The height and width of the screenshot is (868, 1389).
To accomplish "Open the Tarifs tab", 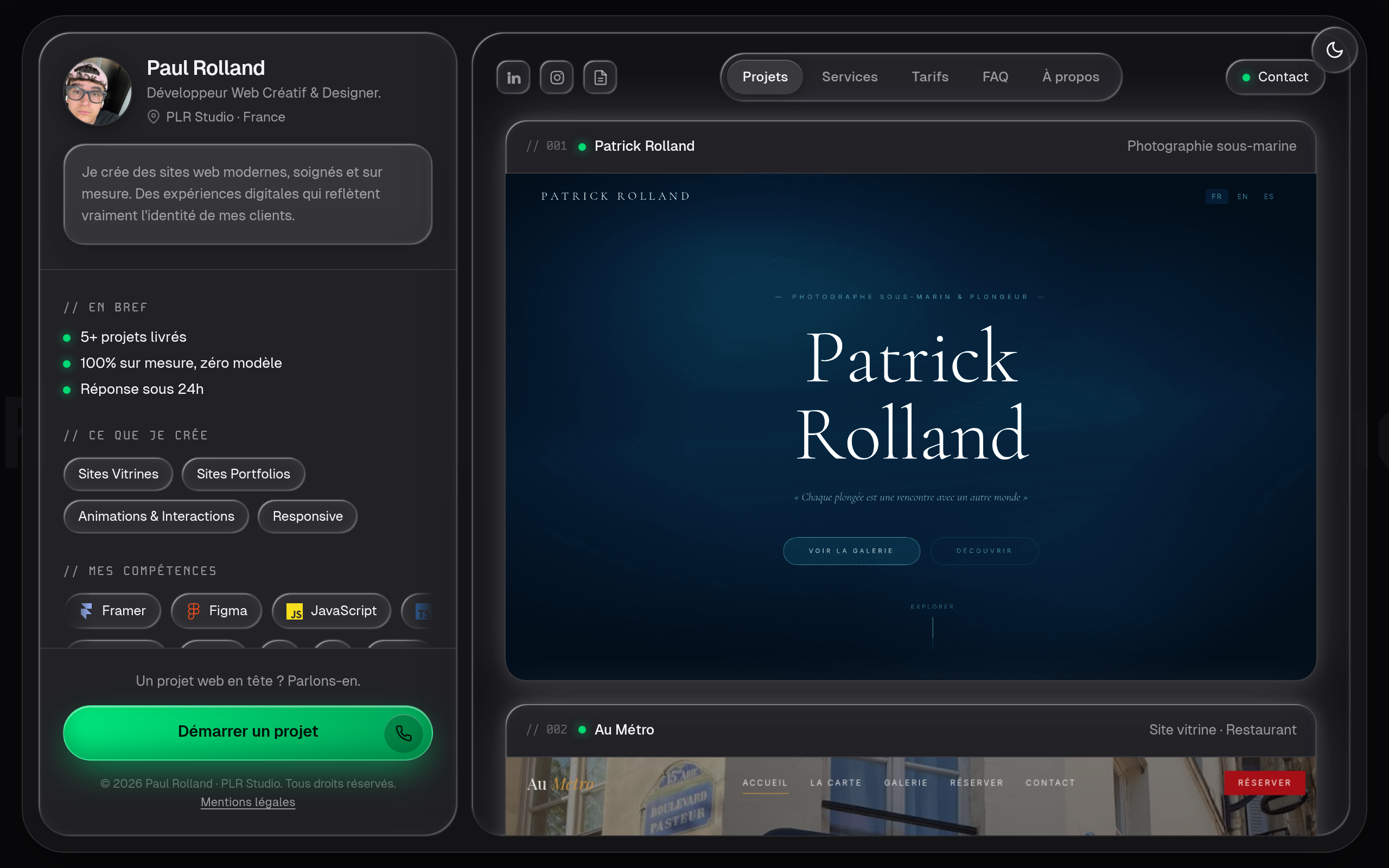I will coord(930,77).
